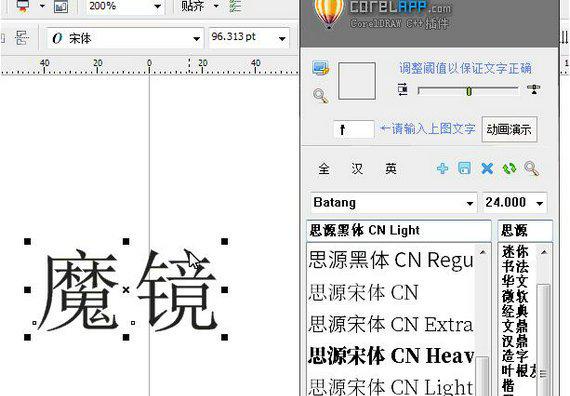Viewport: 570px width, 396px height.
Task: Expand the 宋体 font name dropdown
Action: pyautogui.click(x=196, y=38)
